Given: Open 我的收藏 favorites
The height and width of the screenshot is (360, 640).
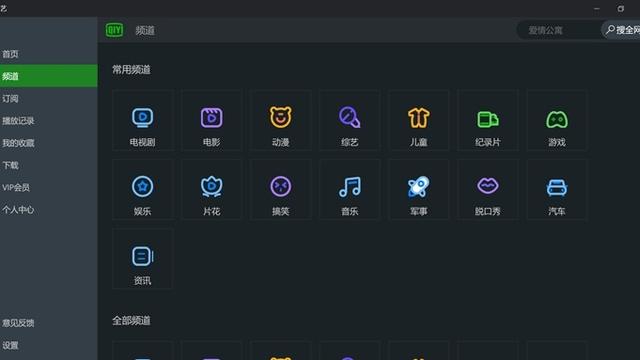Looking at the screenshot, I should coord(49,143).
